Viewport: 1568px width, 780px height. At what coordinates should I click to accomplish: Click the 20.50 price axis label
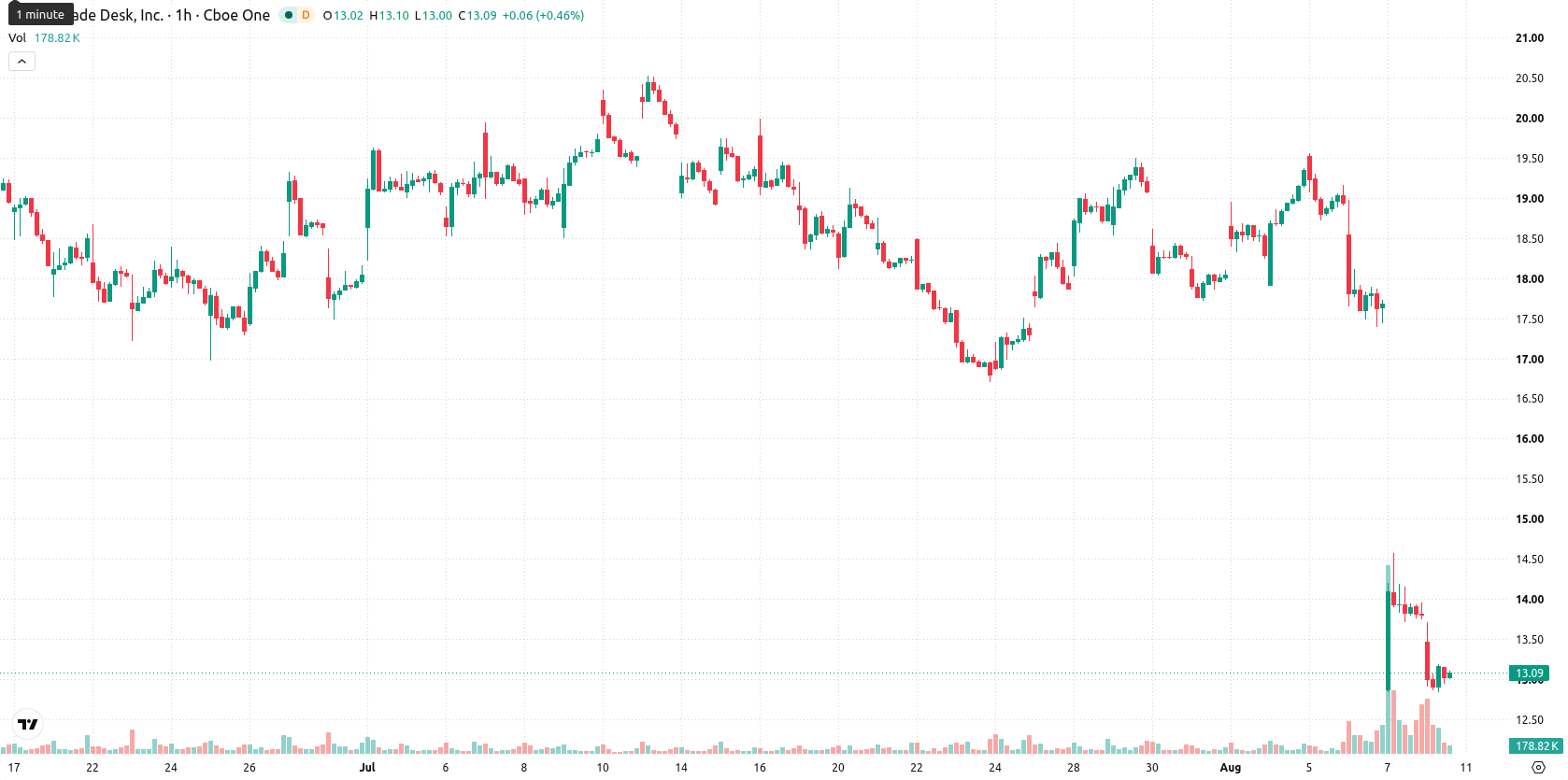coord(1530,78)
